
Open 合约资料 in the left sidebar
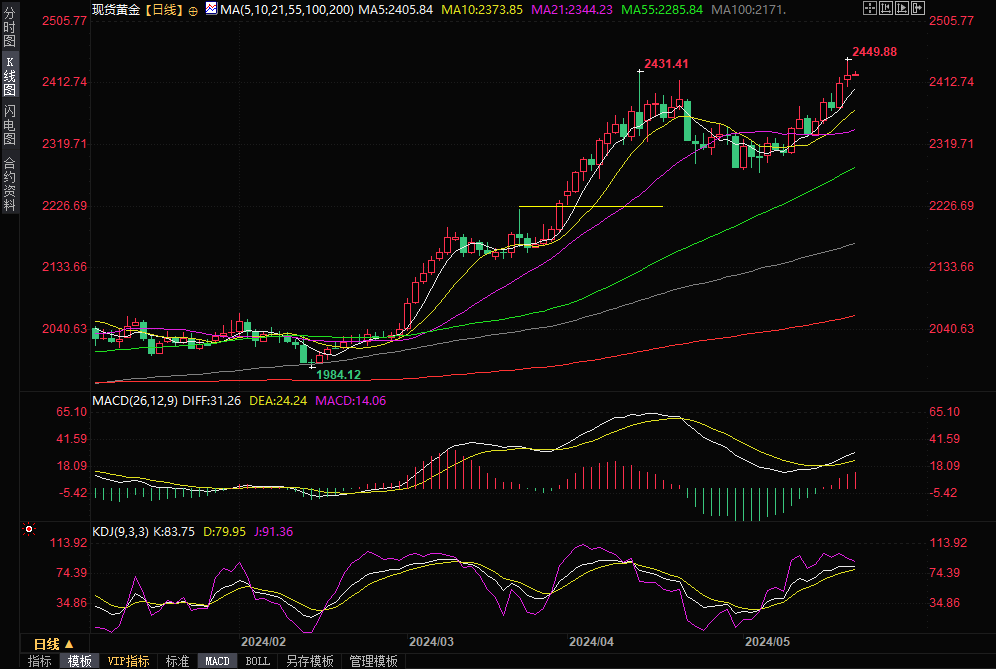(x=9, y=184)
